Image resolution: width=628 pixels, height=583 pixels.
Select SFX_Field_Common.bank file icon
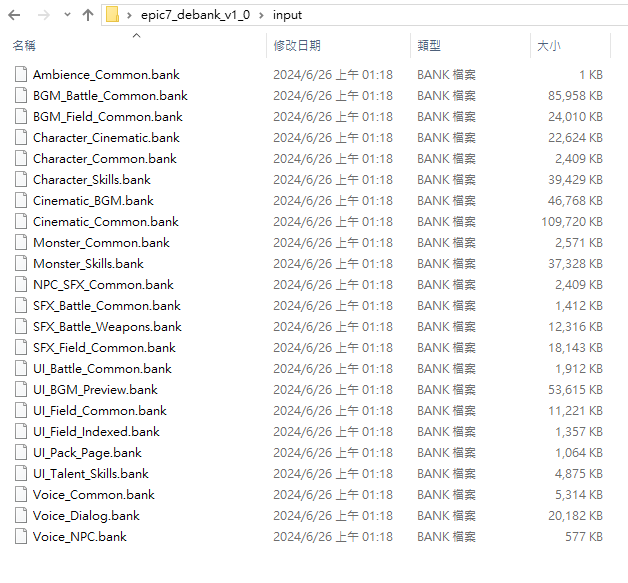click(21, 348)
